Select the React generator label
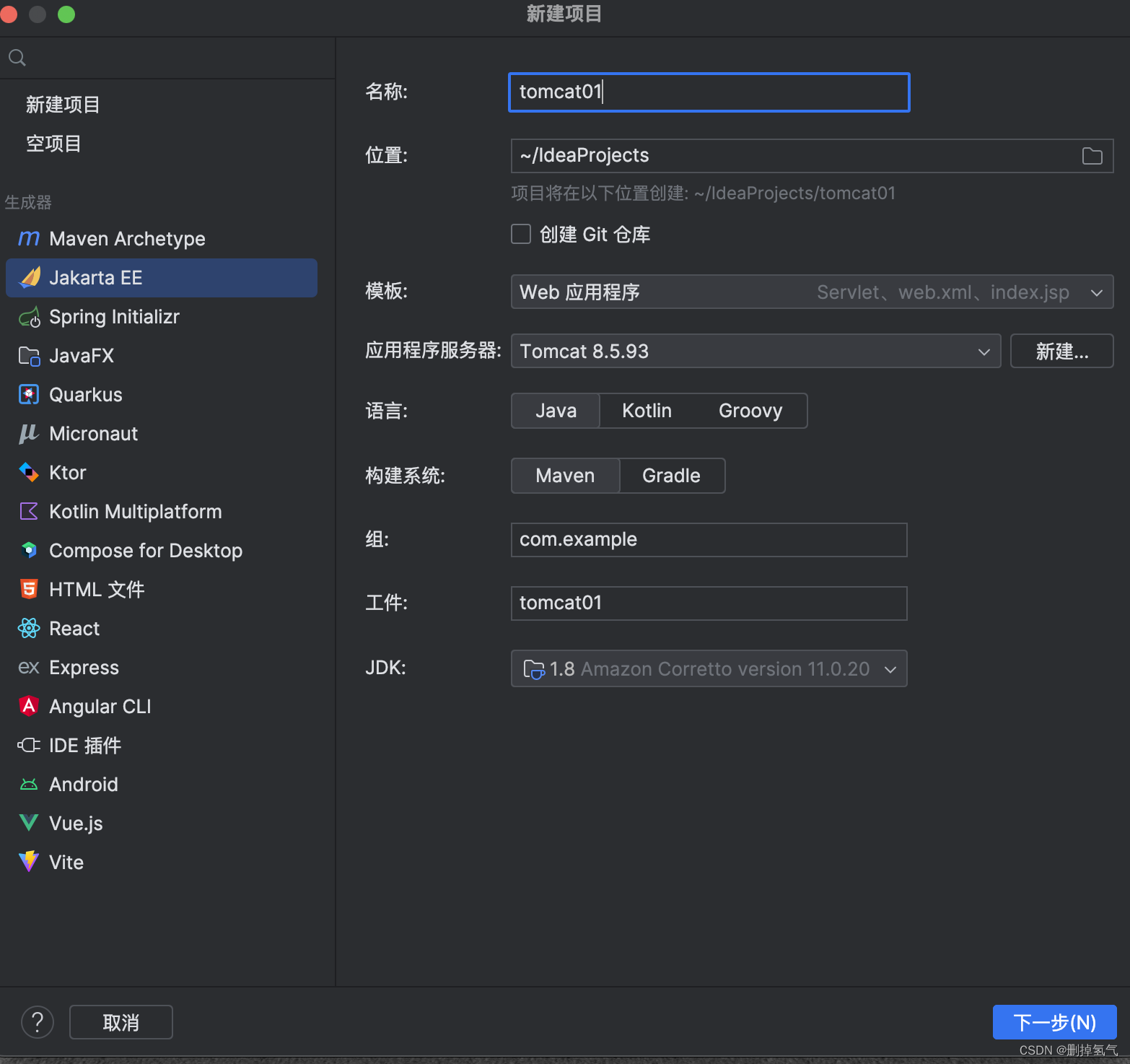1130x1064 pixels. 74,629
